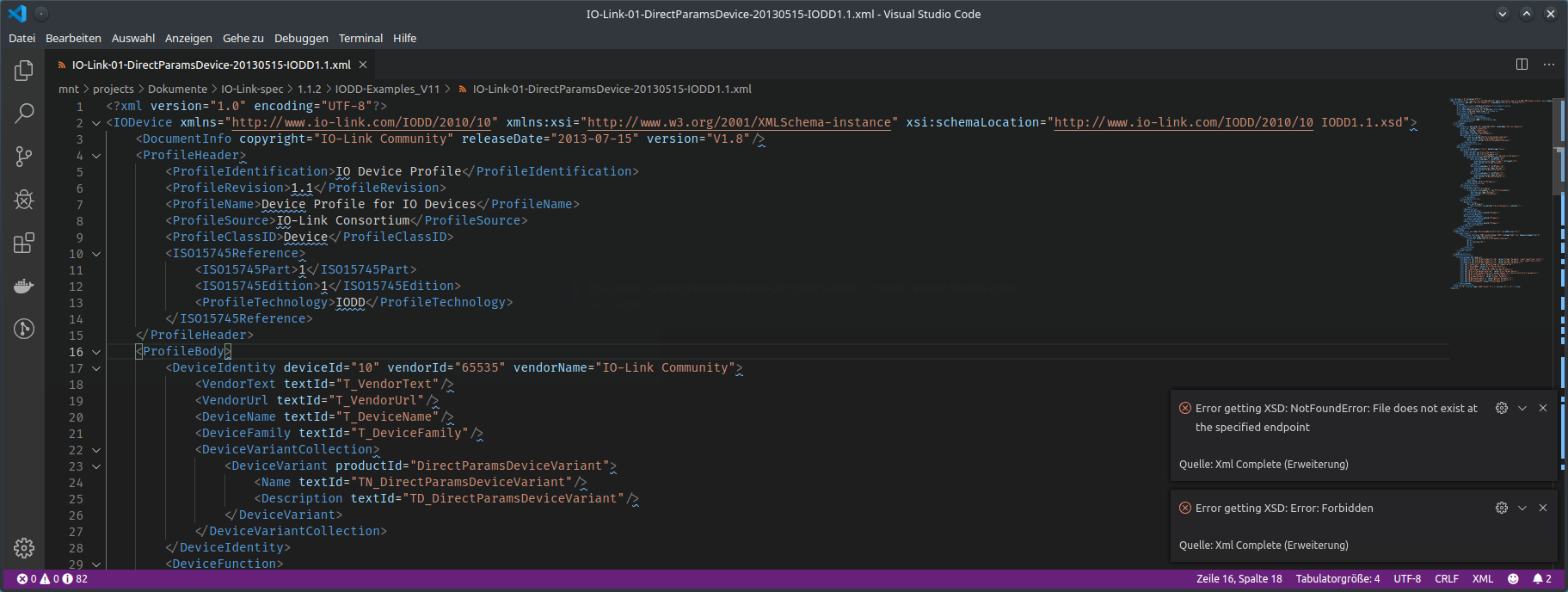This screenshot has width=1568, height=592.
Task: Click line number 20 in the gutter
Action: [77, 417]
